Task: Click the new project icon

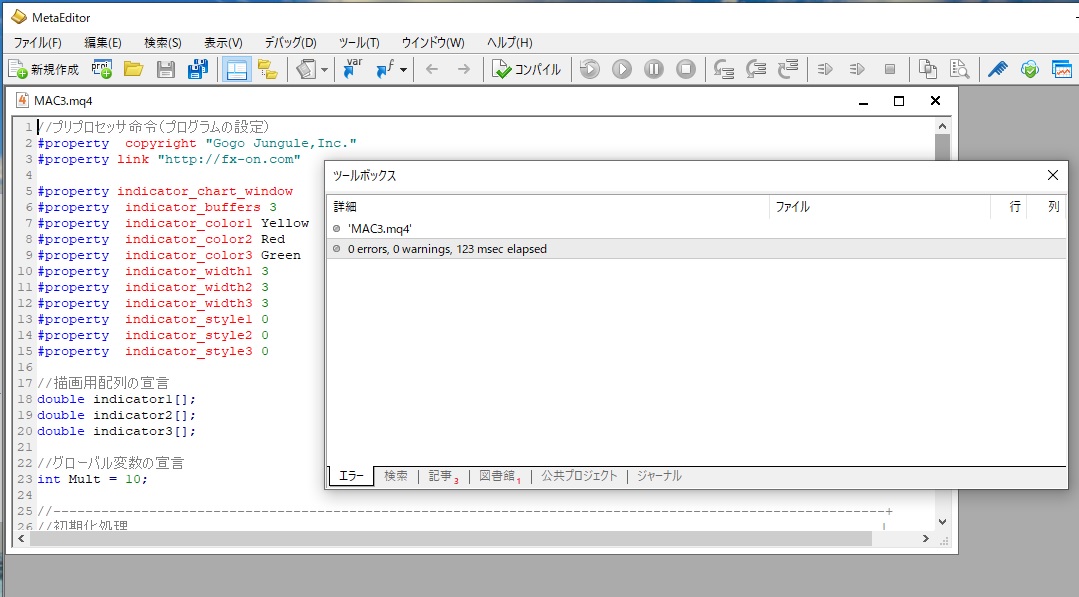Action: click(x=101, y=69)
